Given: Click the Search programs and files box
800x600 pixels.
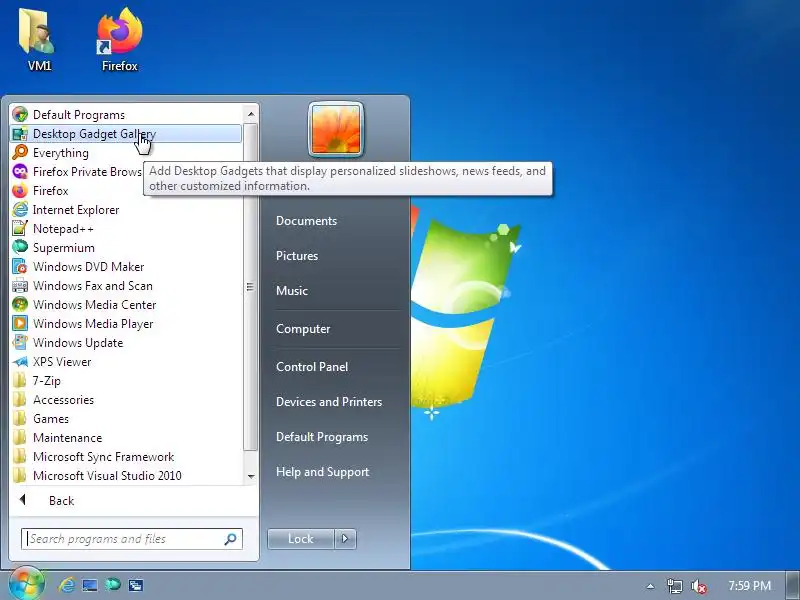Looking at the screenshot, I should pos(132,539).
